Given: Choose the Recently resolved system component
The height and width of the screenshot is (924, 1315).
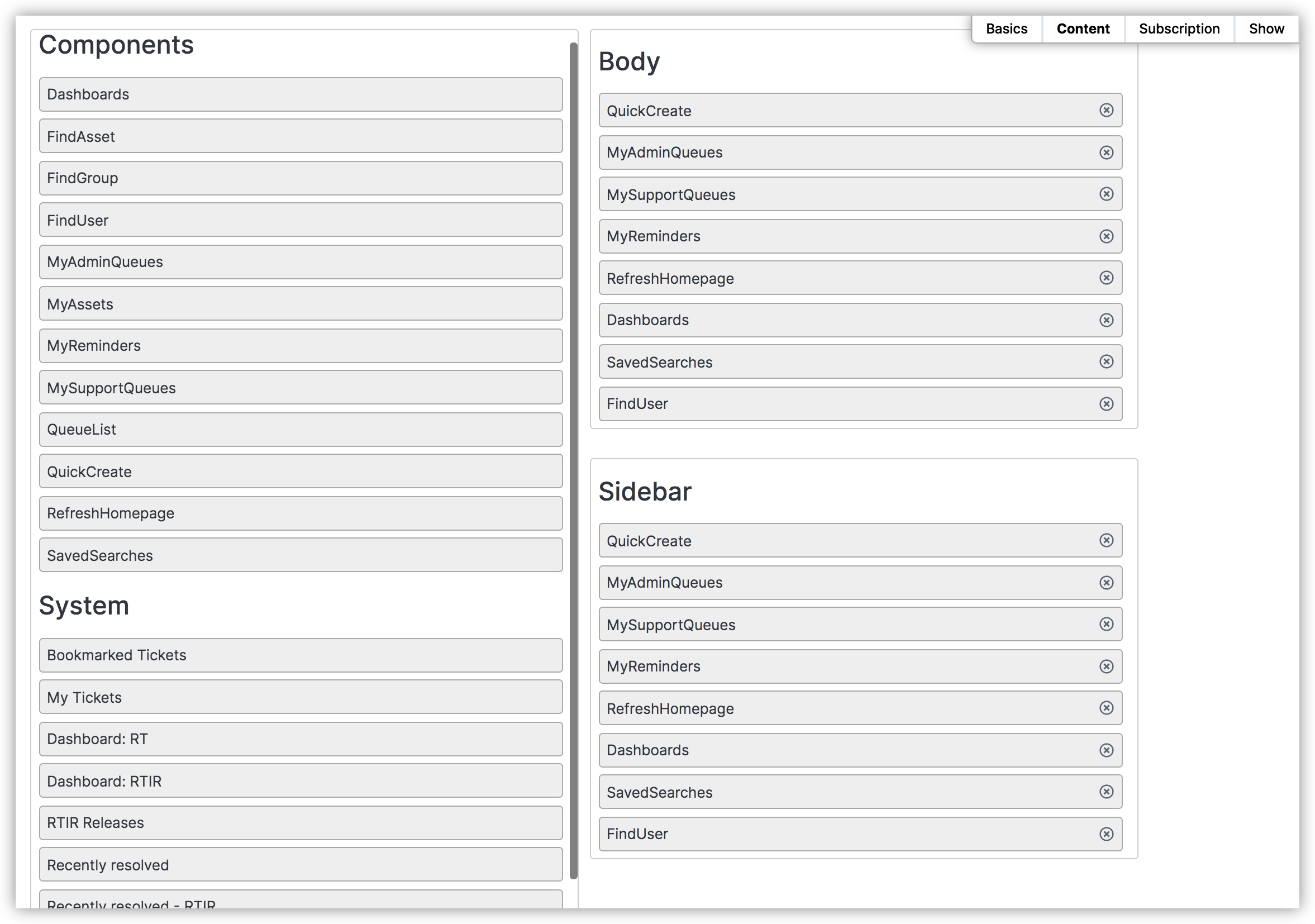Looking at the screenshot, I should [300, 865].
